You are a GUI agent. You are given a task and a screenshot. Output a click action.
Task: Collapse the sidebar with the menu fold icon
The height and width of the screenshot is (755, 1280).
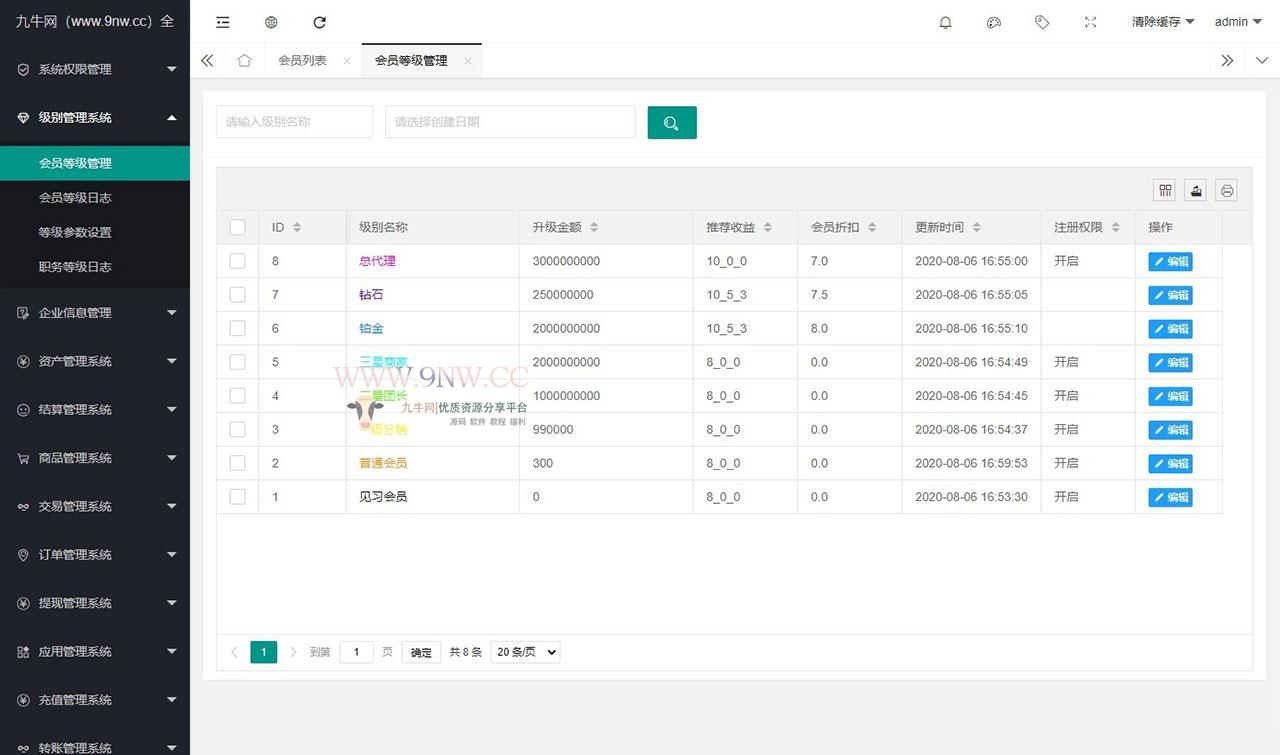click(223, 22)
